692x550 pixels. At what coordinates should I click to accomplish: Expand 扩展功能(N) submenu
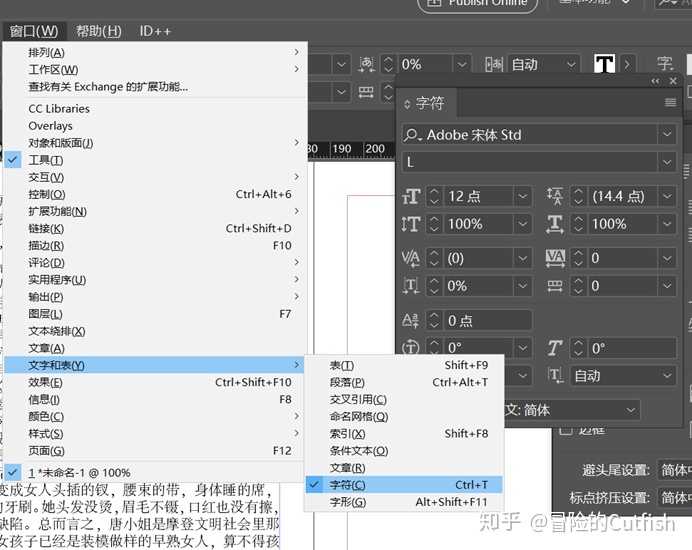tap(154, 211)
